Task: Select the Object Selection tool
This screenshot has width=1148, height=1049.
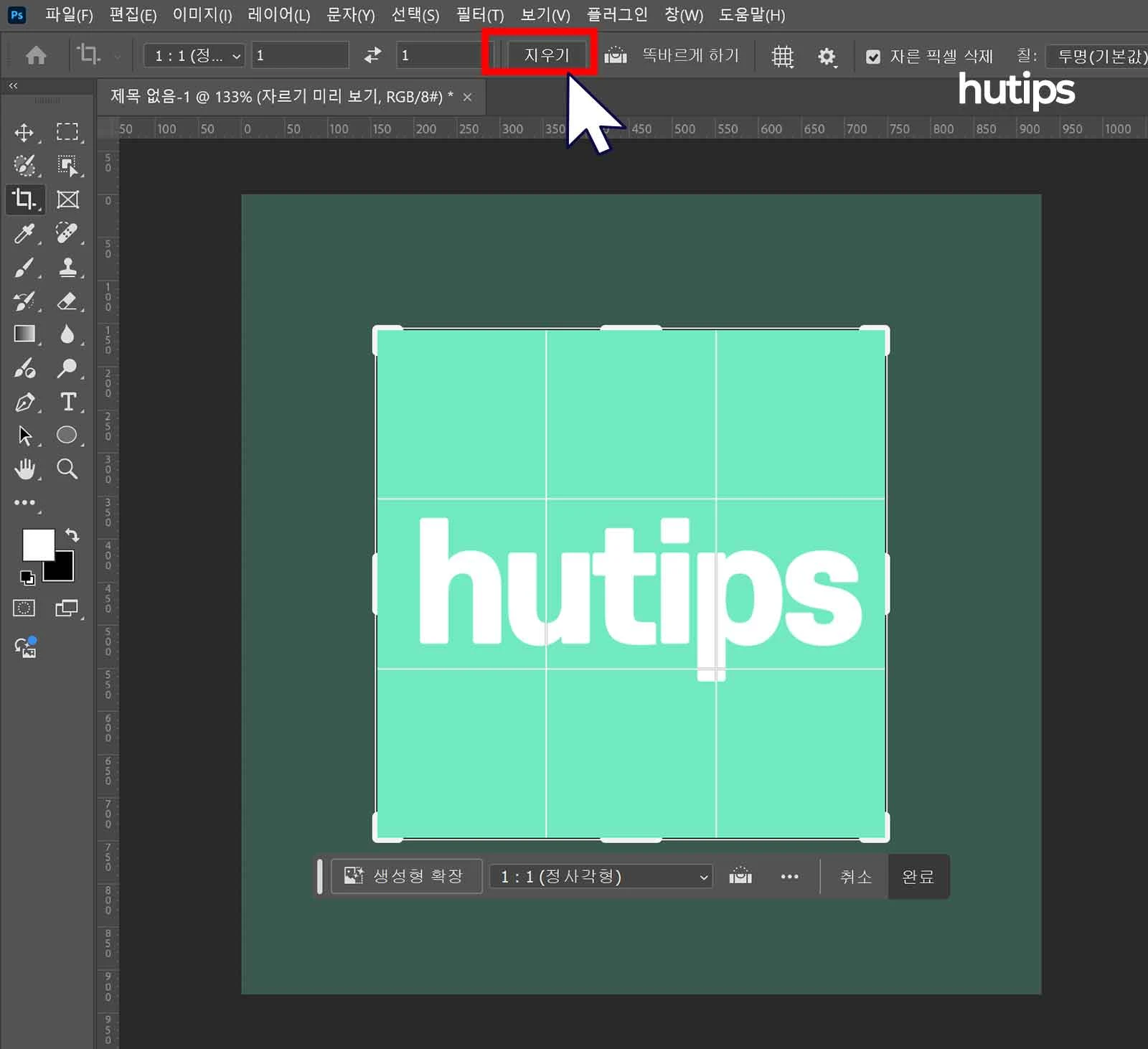Action: pos(67,166)
